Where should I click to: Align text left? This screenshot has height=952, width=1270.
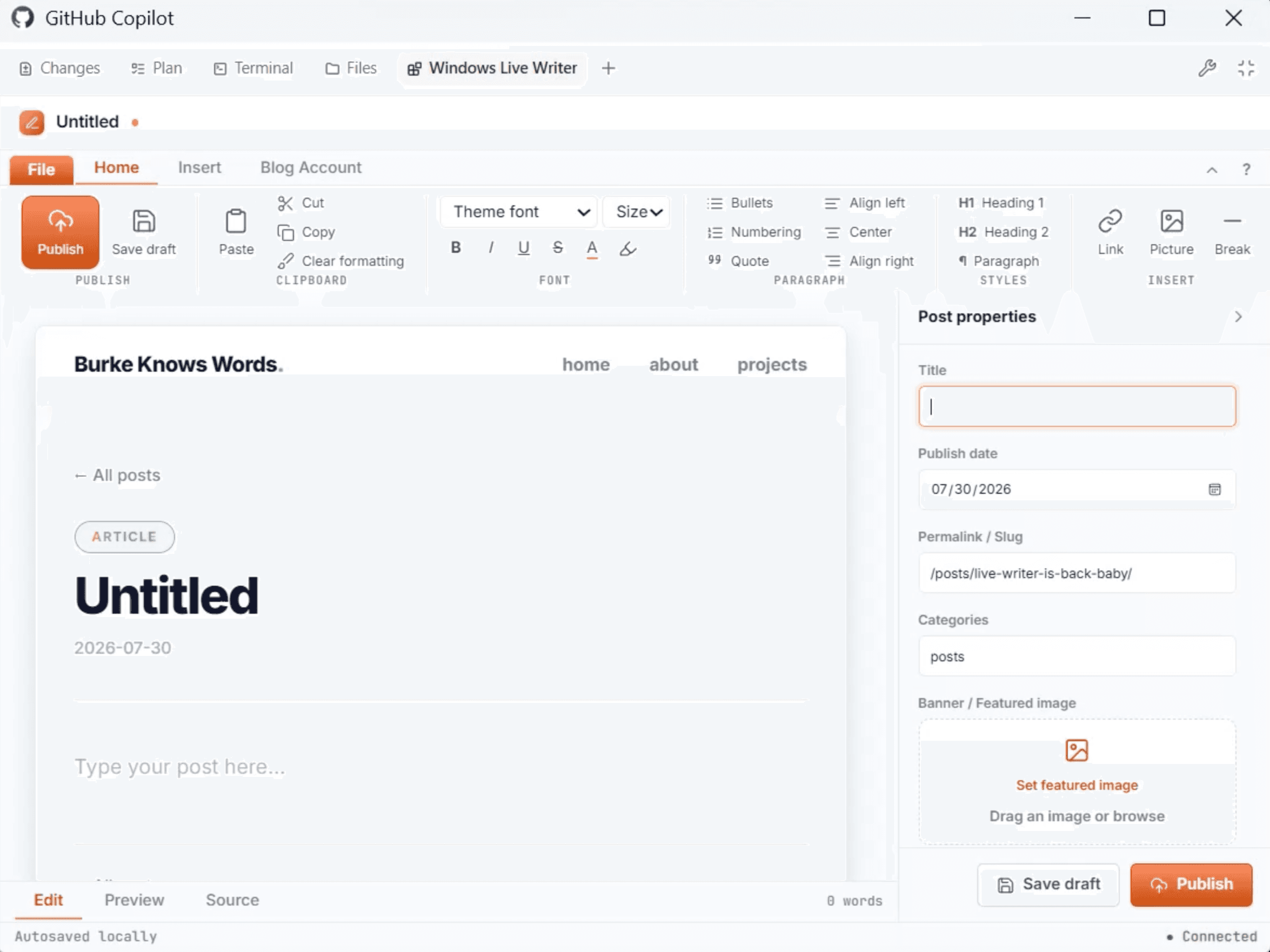[x=864, y=203]
